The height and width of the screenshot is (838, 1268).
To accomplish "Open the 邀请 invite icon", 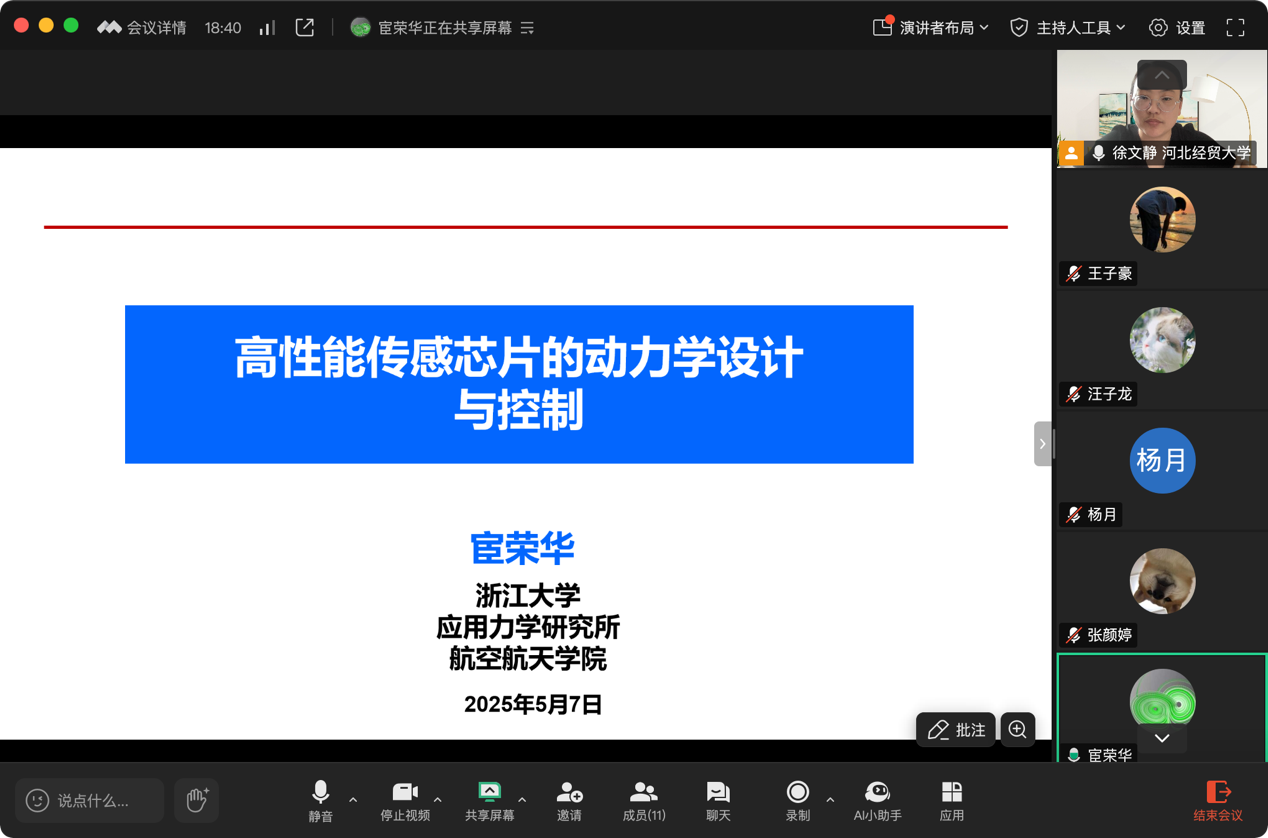I will (x=569, y=800).
